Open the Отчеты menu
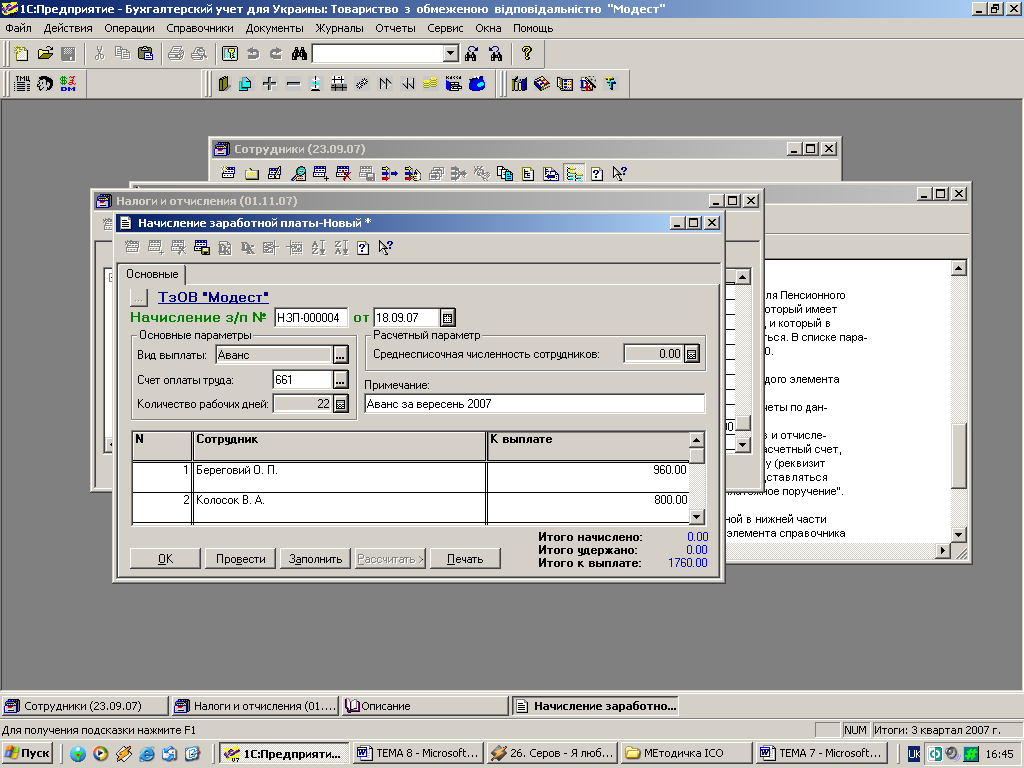1024x768 pixels. tap(395, 28)
